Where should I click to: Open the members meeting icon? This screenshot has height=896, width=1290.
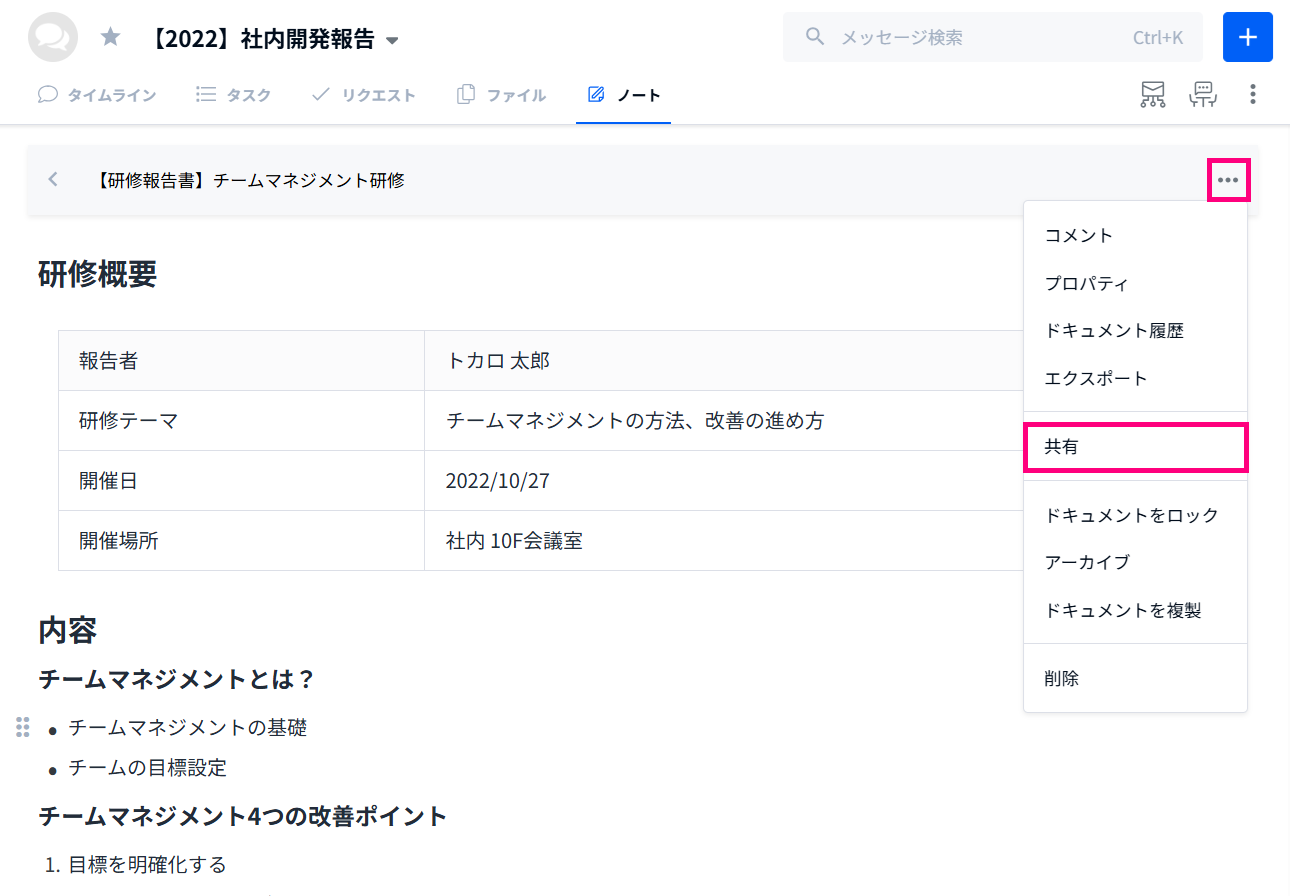(1202, 95)
